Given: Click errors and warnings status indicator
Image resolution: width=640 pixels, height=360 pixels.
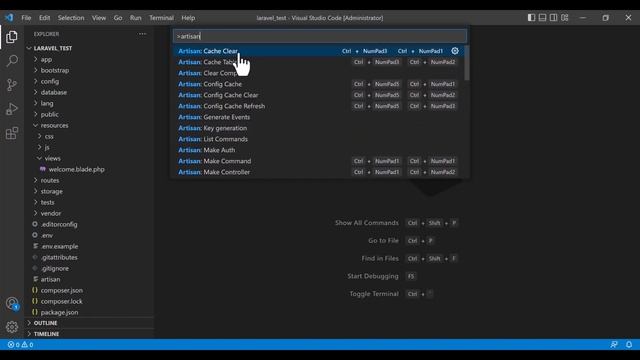Looking at the screenshot, I should (x=20, y=345).
